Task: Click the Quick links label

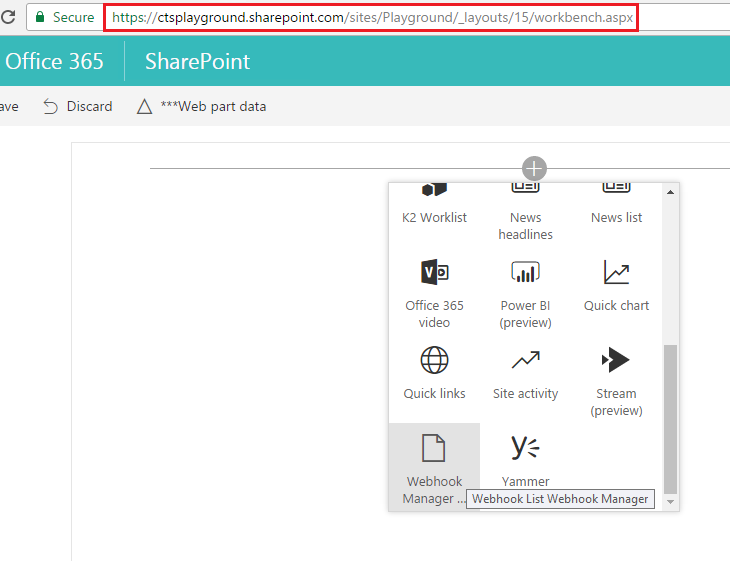Action: click(x=434, y=393)
